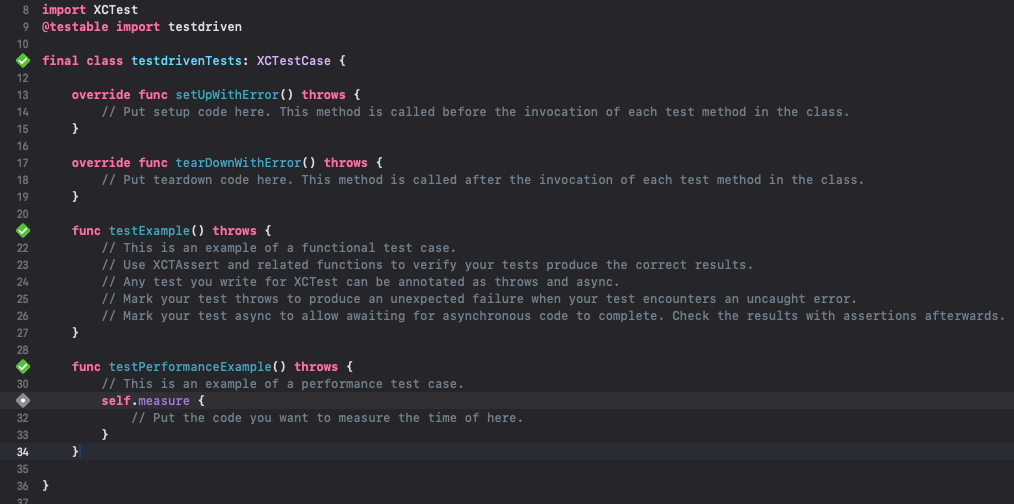Image resolution: width=1014 pixels, height=504 pixels.
Task: Click the testPerformanceExample function name
Action: (190, 367)
